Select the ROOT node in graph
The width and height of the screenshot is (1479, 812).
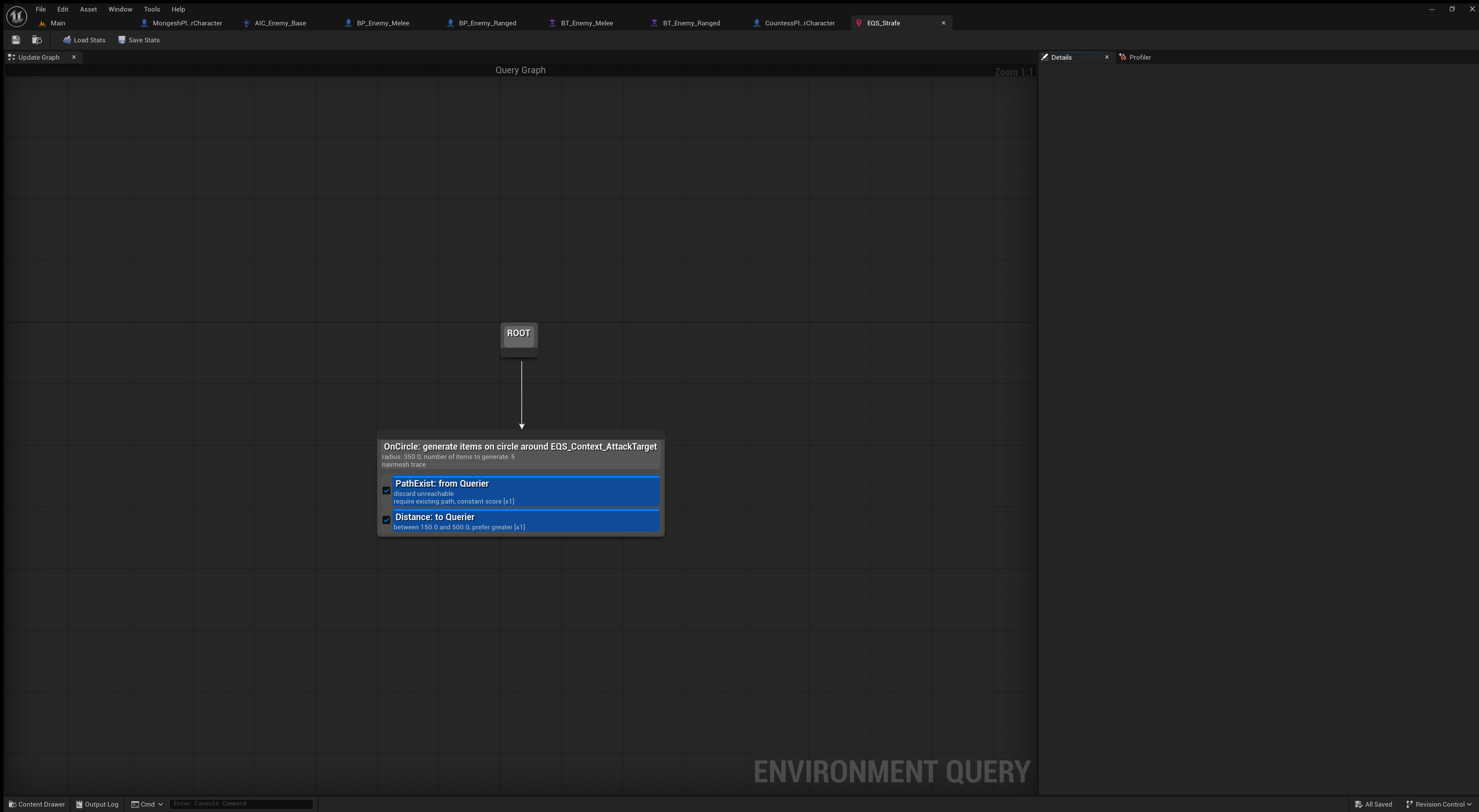tap(518, 333)
